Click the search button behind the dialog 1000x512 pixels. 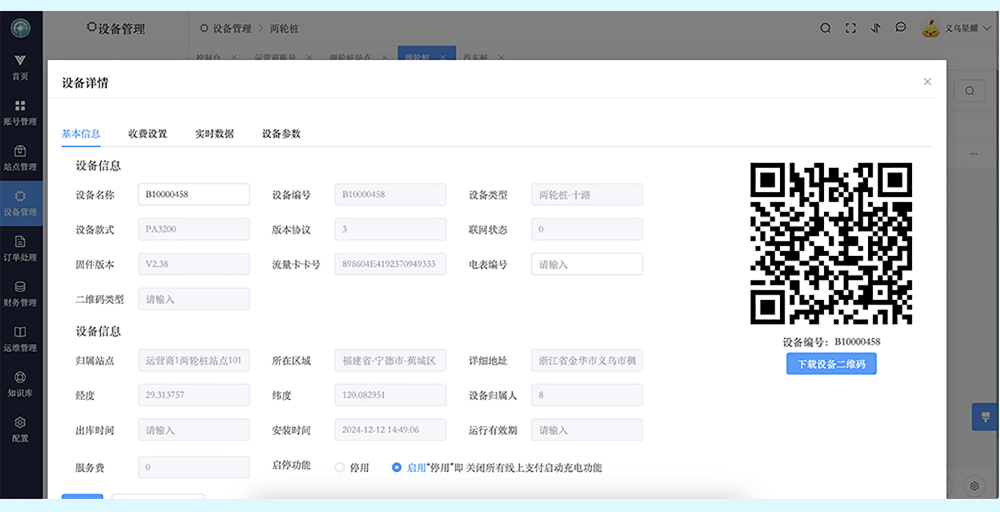point(969,91)
